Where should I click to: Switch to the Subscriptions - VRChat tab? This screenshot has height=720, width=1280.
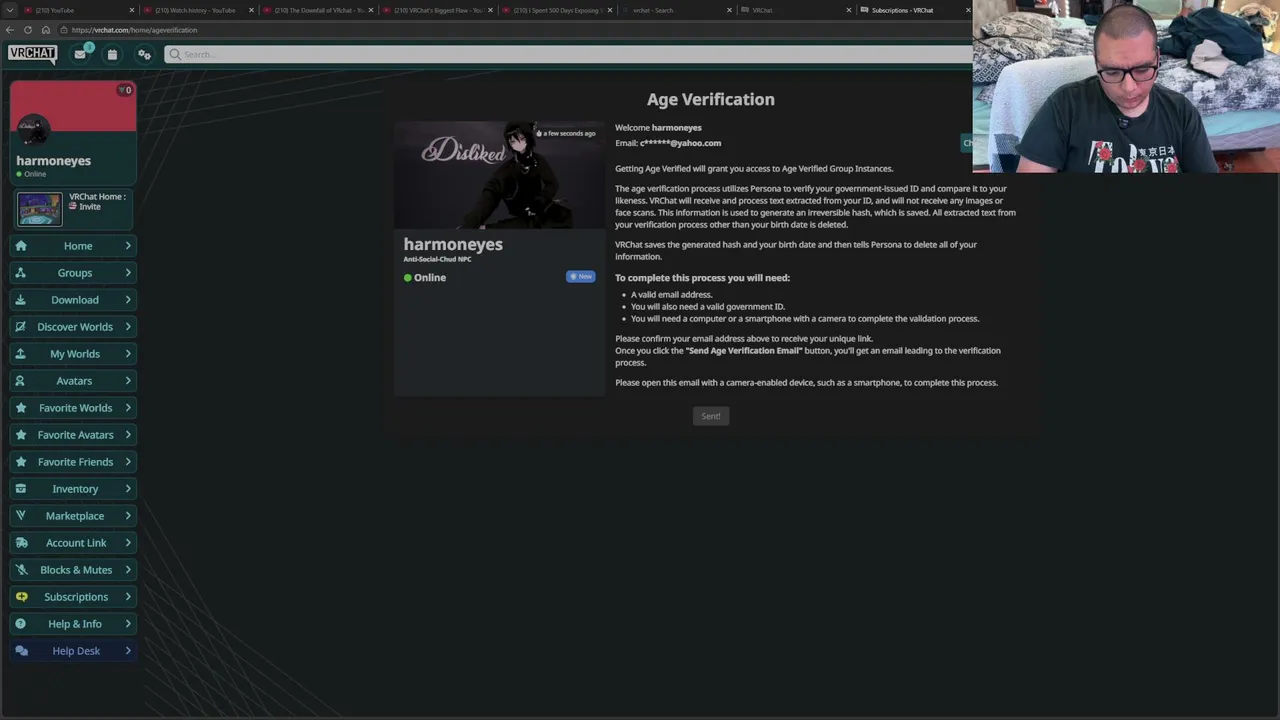click(x=913, y=10)
